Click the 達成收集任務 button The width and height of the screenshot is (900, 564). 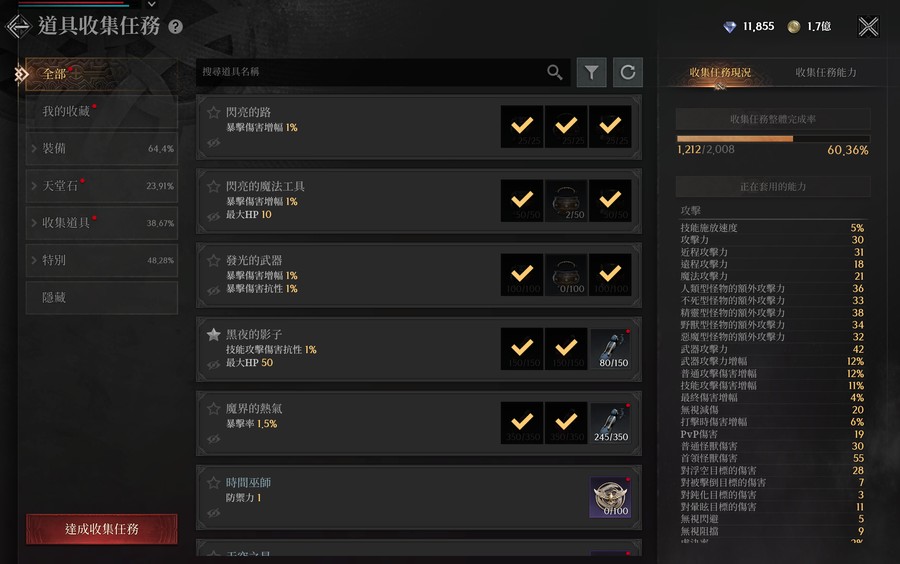pos(102,529)
